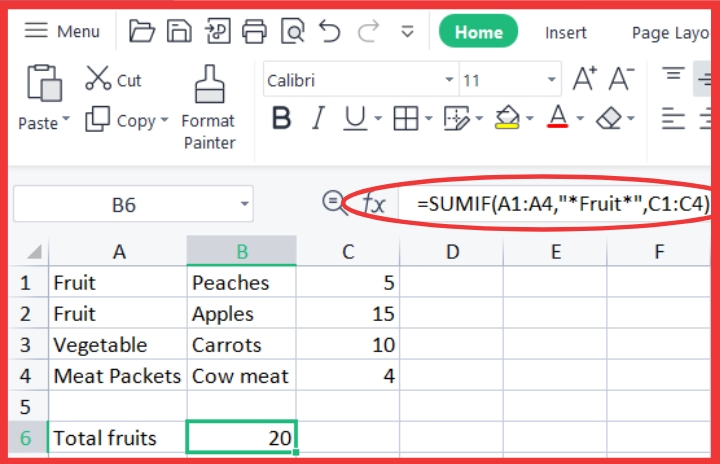
Task: Toggle Bold formatting
Action: click(282, 120)
